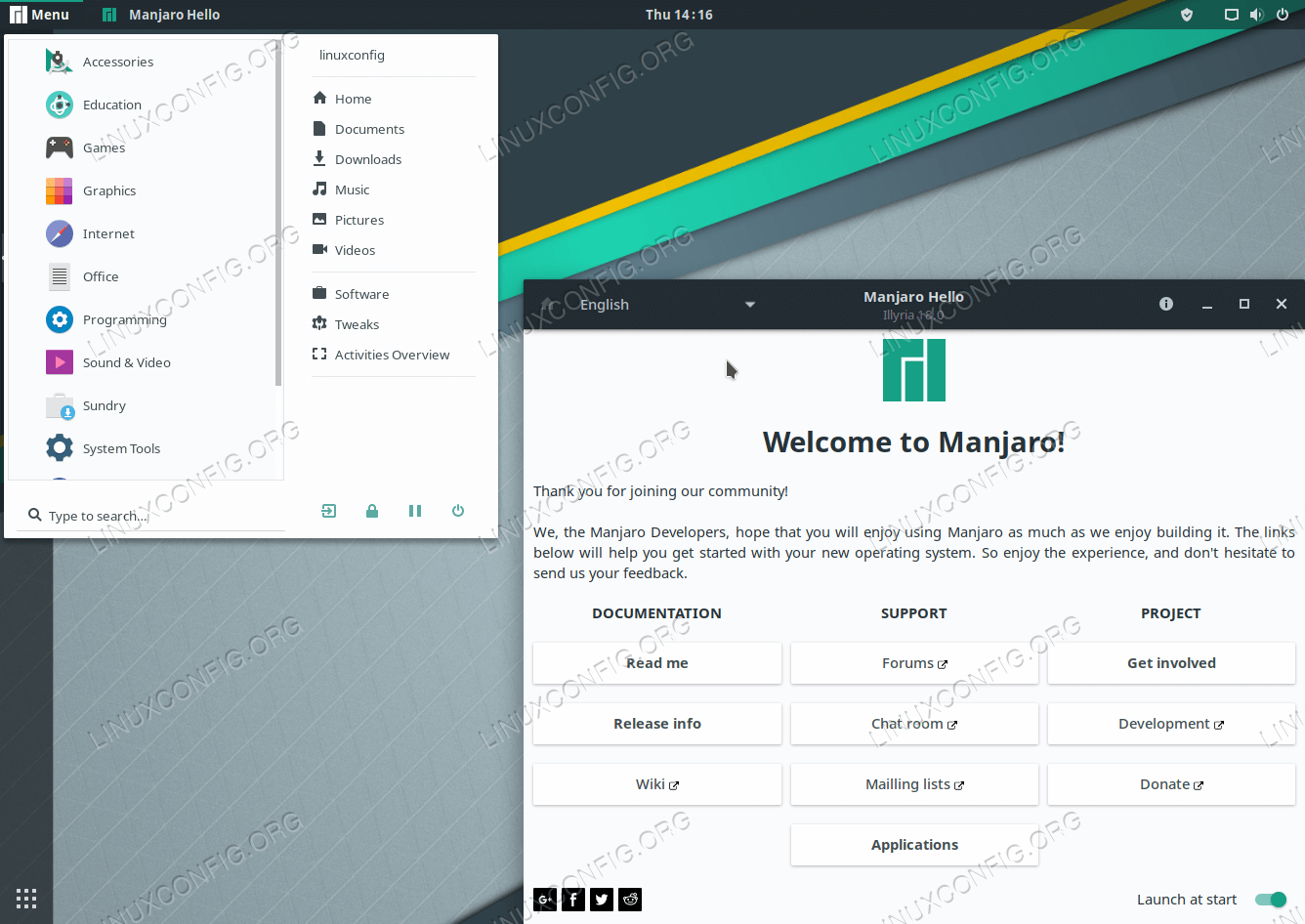The width and height of the screenshot is (1305, 924).
Task: Toggle the Launch at start switch
Action: 1271,900
